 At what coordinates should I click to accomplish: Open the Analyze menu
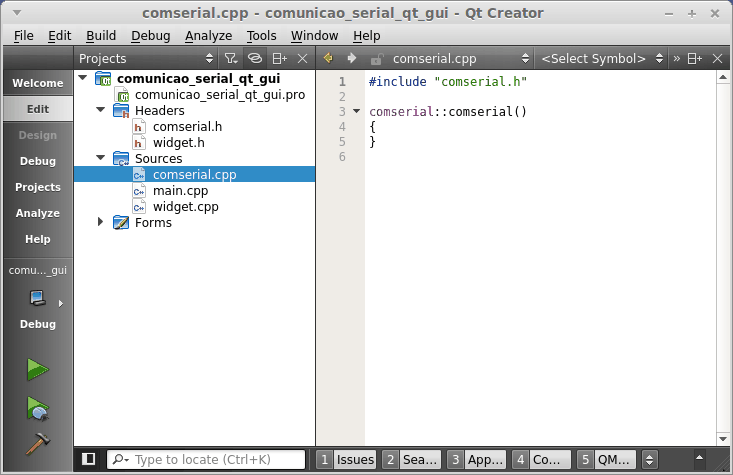click(208, 36)
